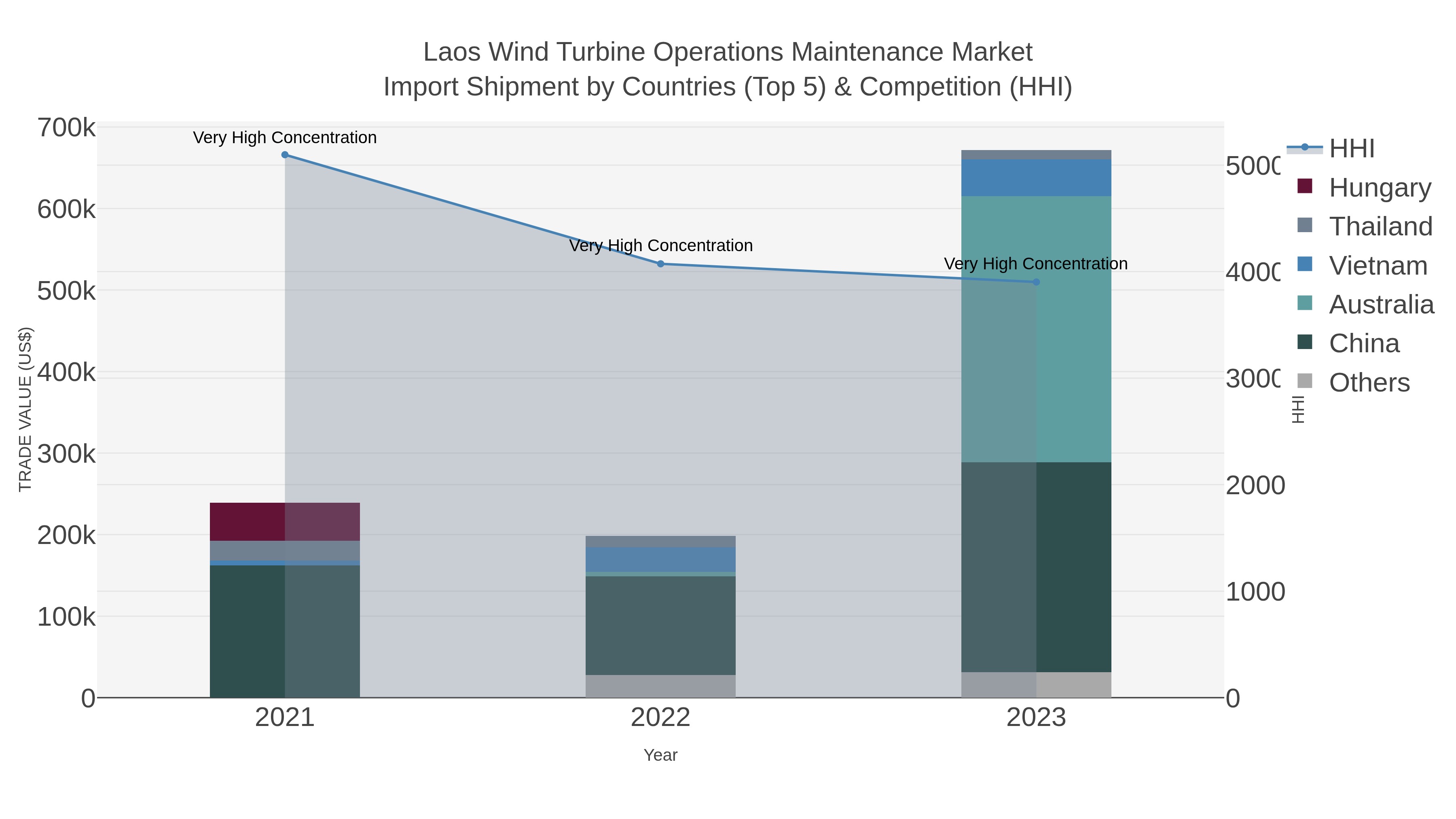Screen dimensions: 1456x819
Task: Toggle the Others legend entry
Action: click(x=1353, y=382)
